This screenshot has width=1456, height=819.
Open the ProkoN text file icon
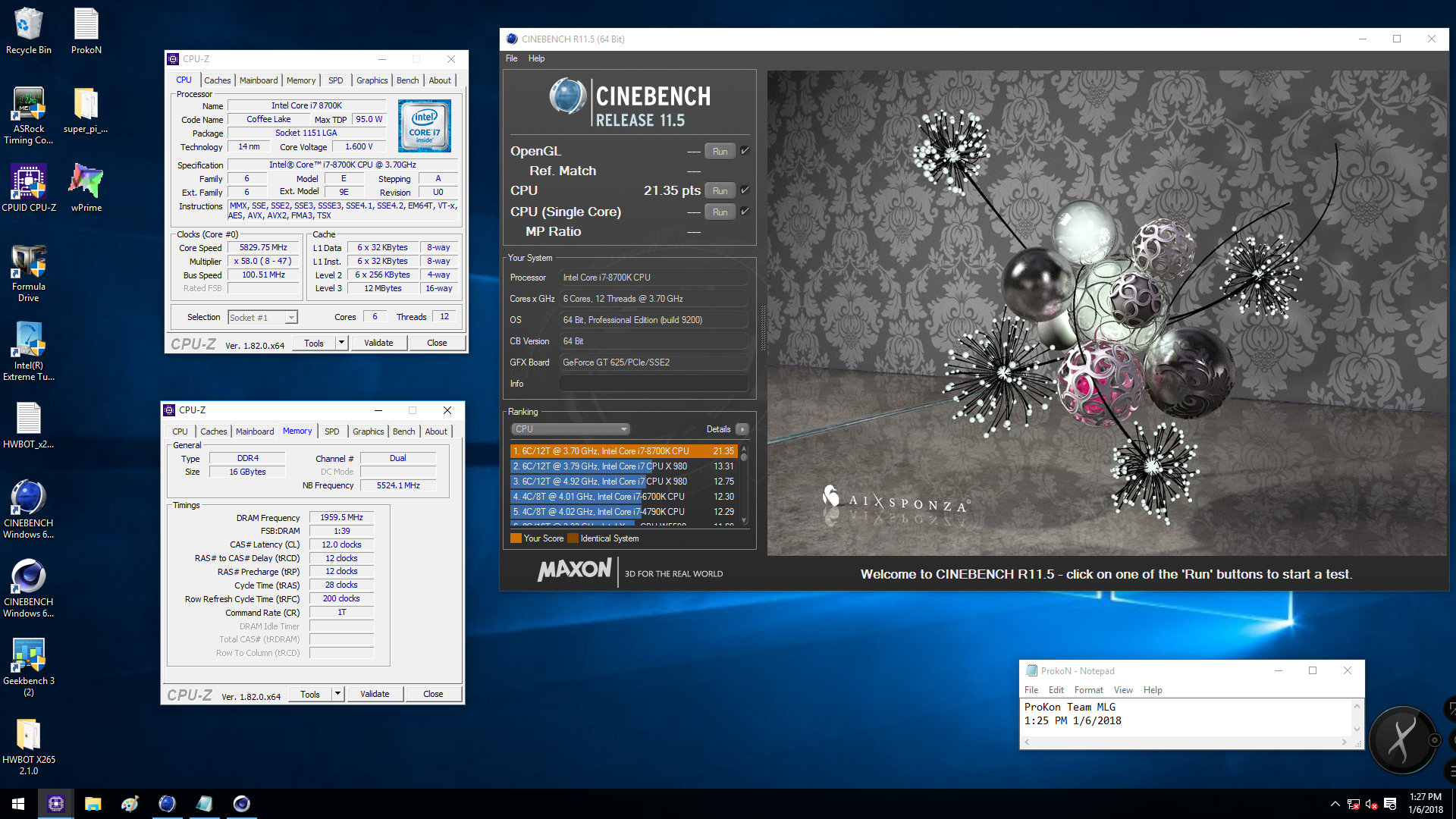[86, 30]
